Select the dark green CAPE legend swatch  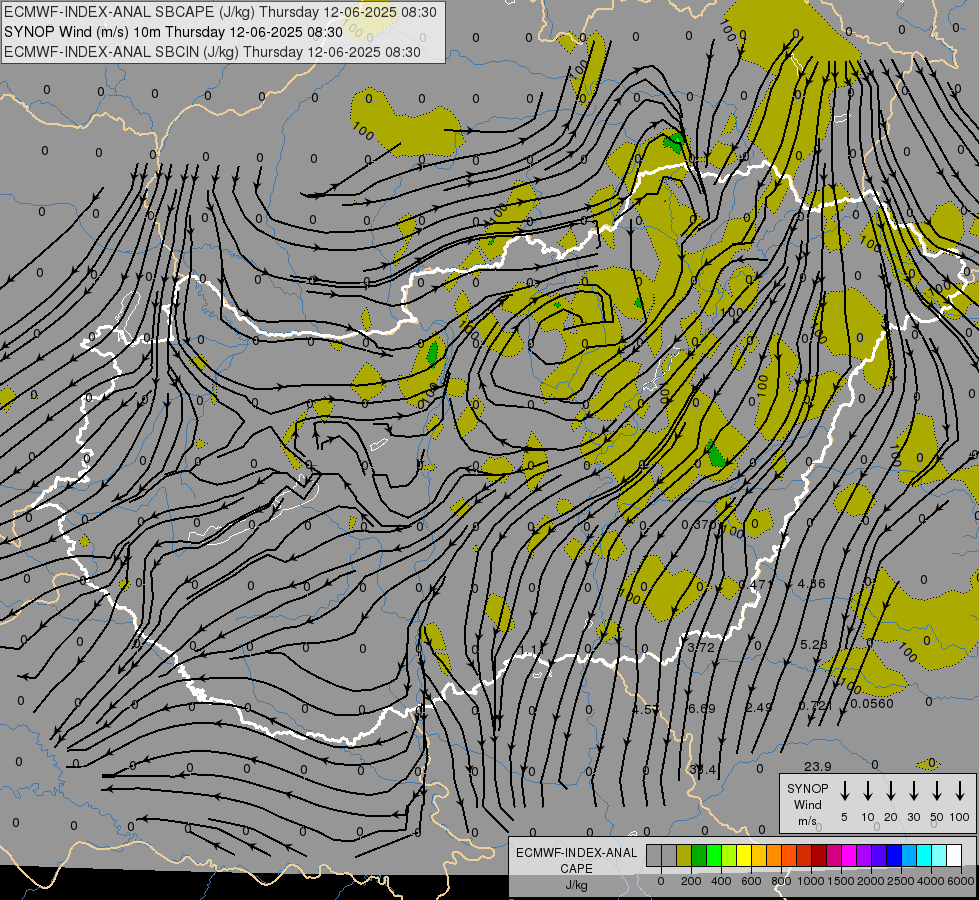pyautogui.click(x=699, y=855)
